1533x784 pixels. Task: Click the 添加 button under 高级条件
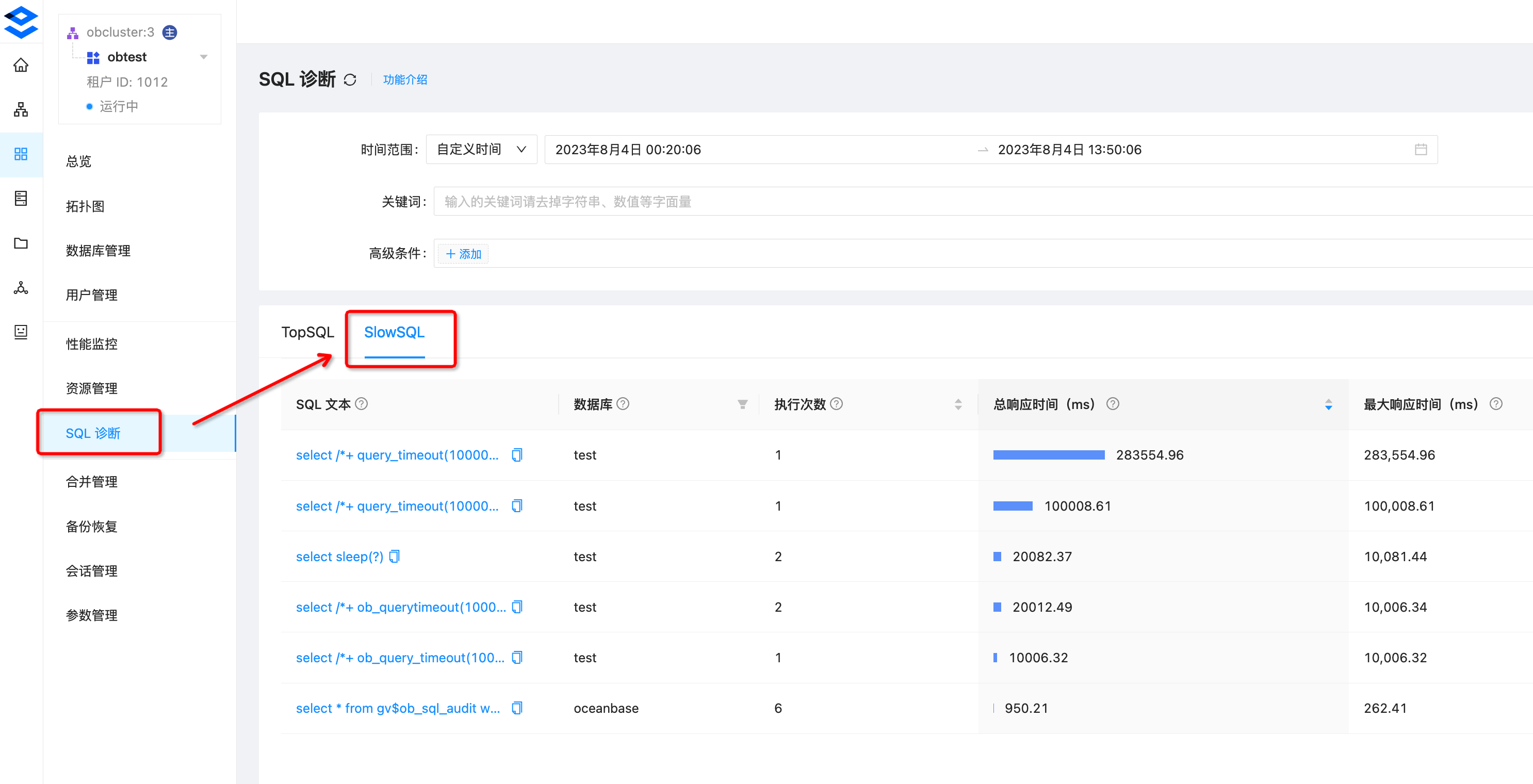462,254
